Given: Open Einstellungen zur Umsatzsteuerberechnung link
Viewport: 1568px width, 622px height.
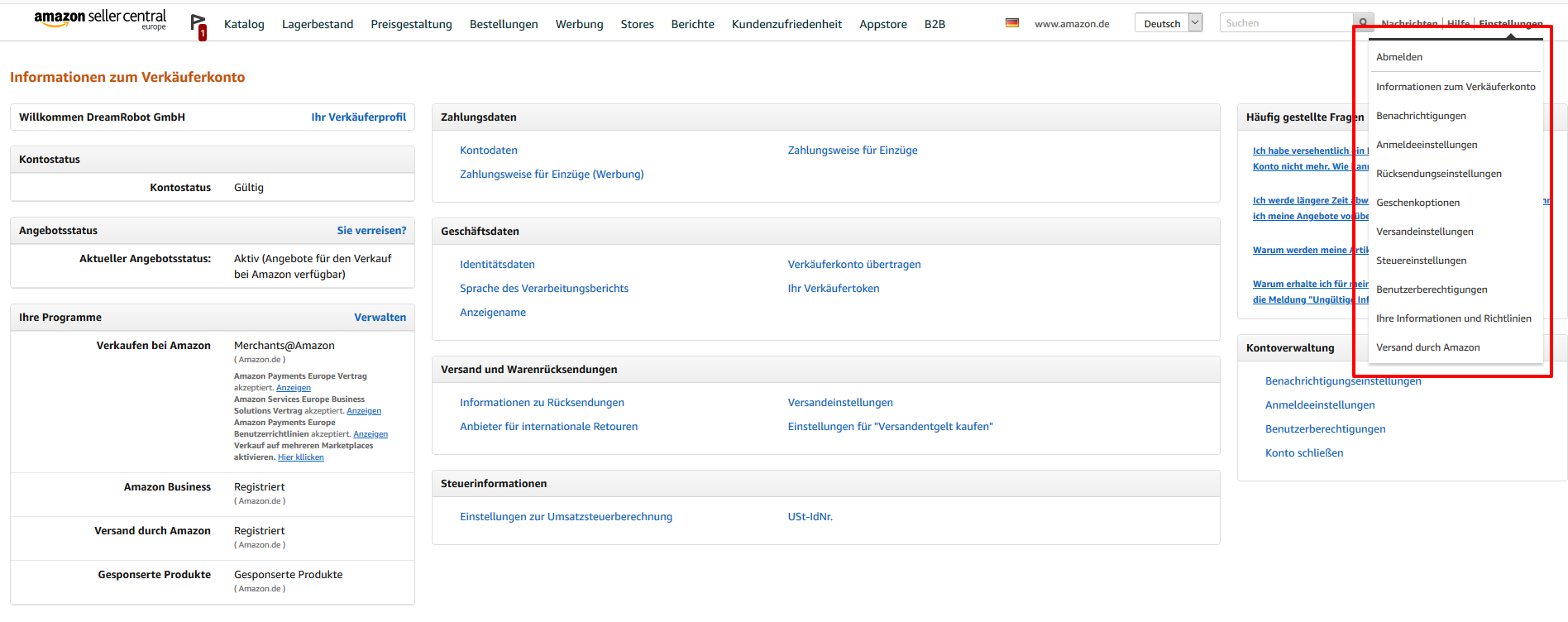Looking at the screenshot, I should [566, 517].
